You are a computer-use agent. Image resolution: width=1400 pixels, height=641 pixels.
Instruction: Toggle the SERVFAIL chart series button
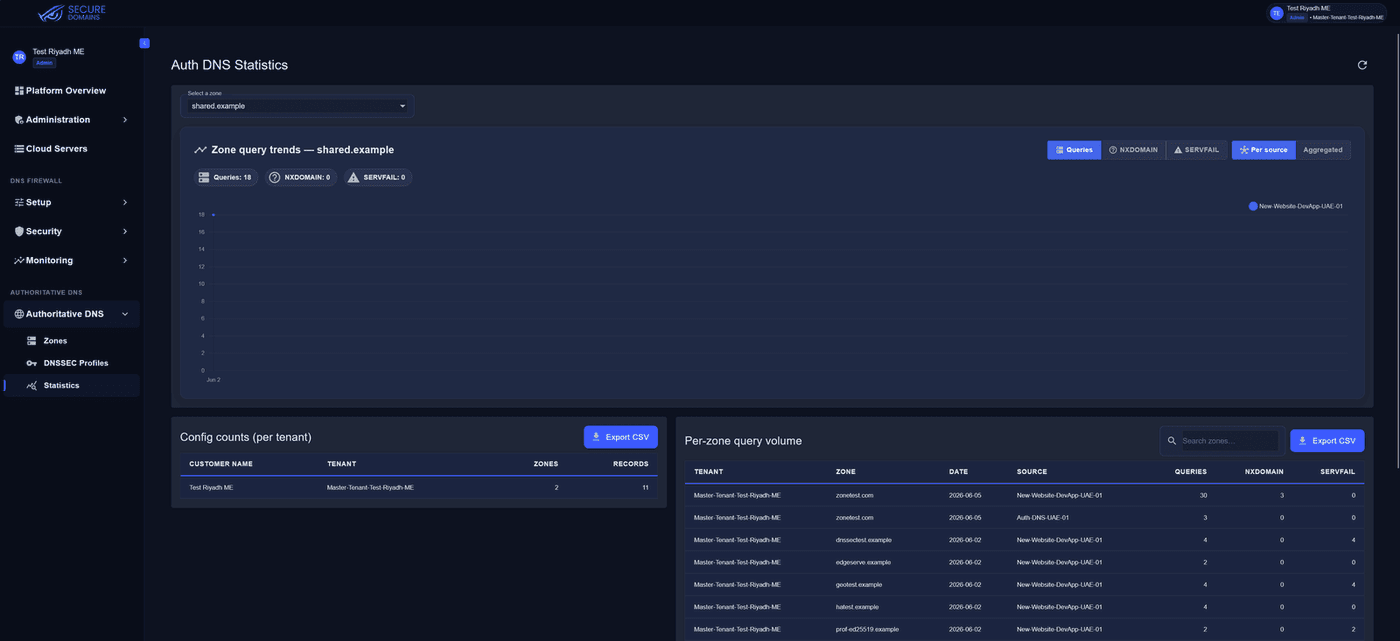point(1196,150)
